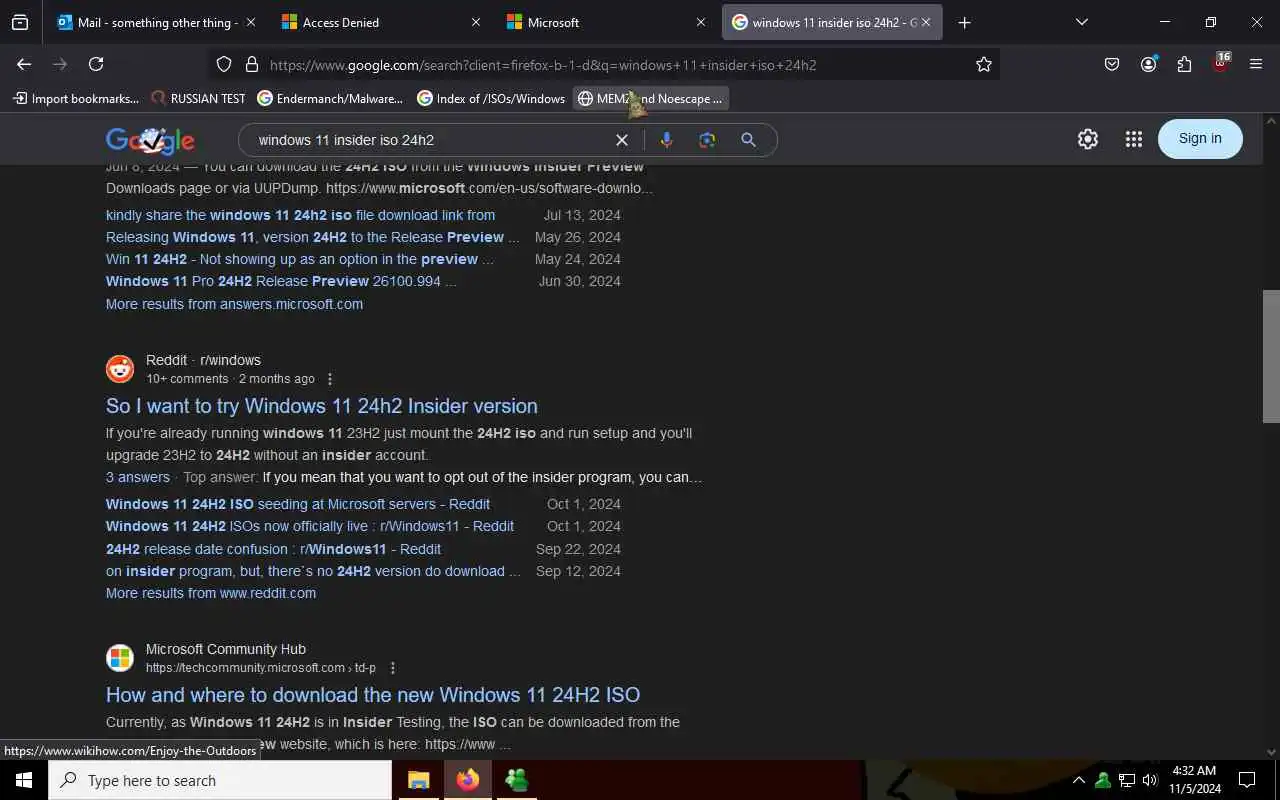Open "How and where to download the new Windows 11 24H2 ISO"

coord(373,695)
